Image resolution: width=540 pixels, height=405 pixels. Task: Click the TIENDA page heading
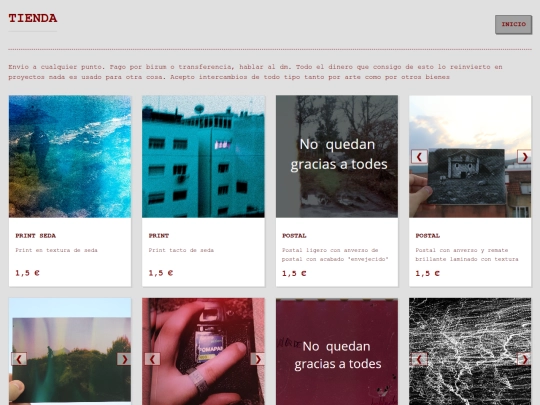point(33,18)
